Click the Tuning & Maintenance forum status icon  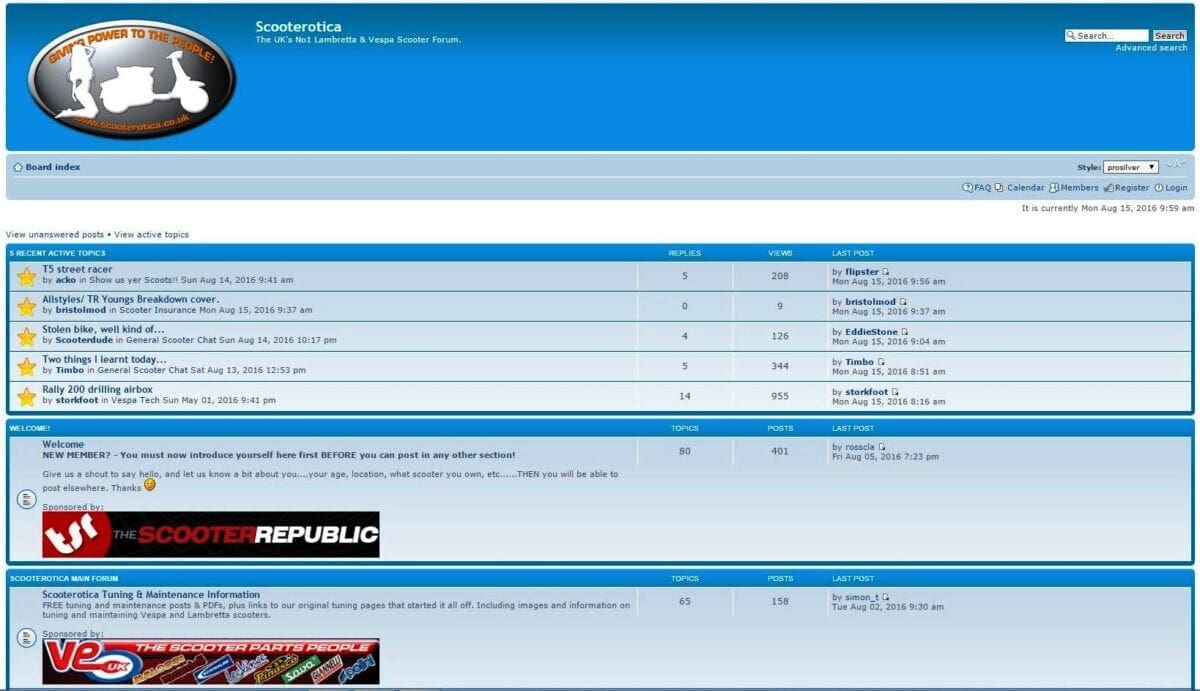click(27, 637)
